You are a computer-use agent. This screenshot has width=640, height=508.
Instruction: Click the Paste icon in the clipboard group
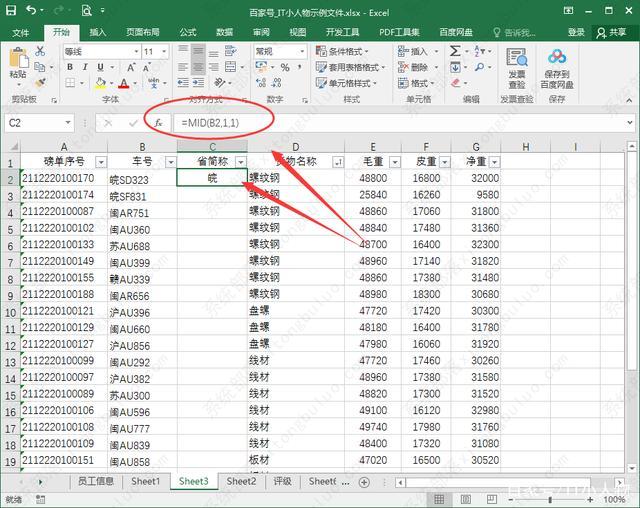point(17,62)
